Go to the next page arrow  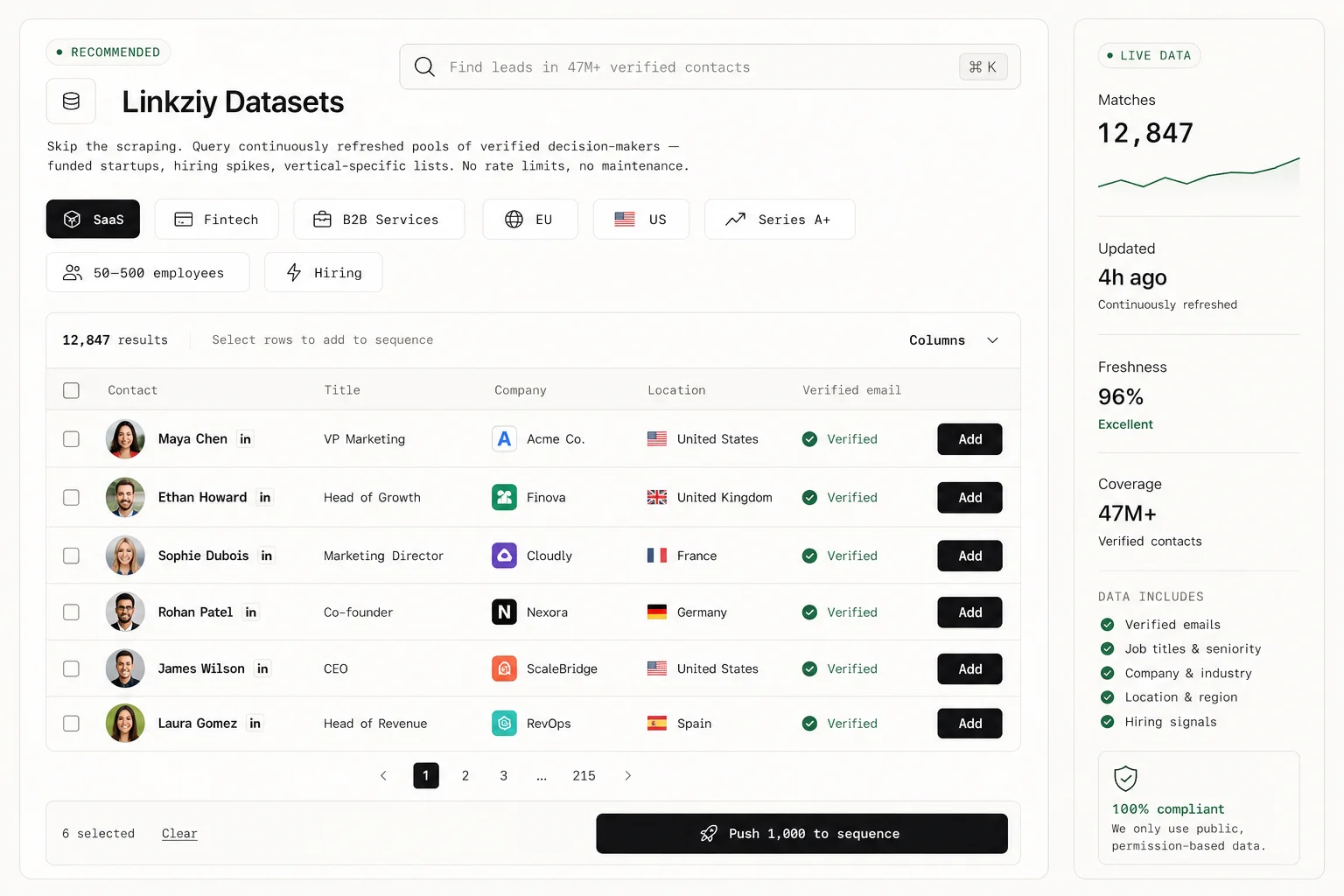click(627, 775)
